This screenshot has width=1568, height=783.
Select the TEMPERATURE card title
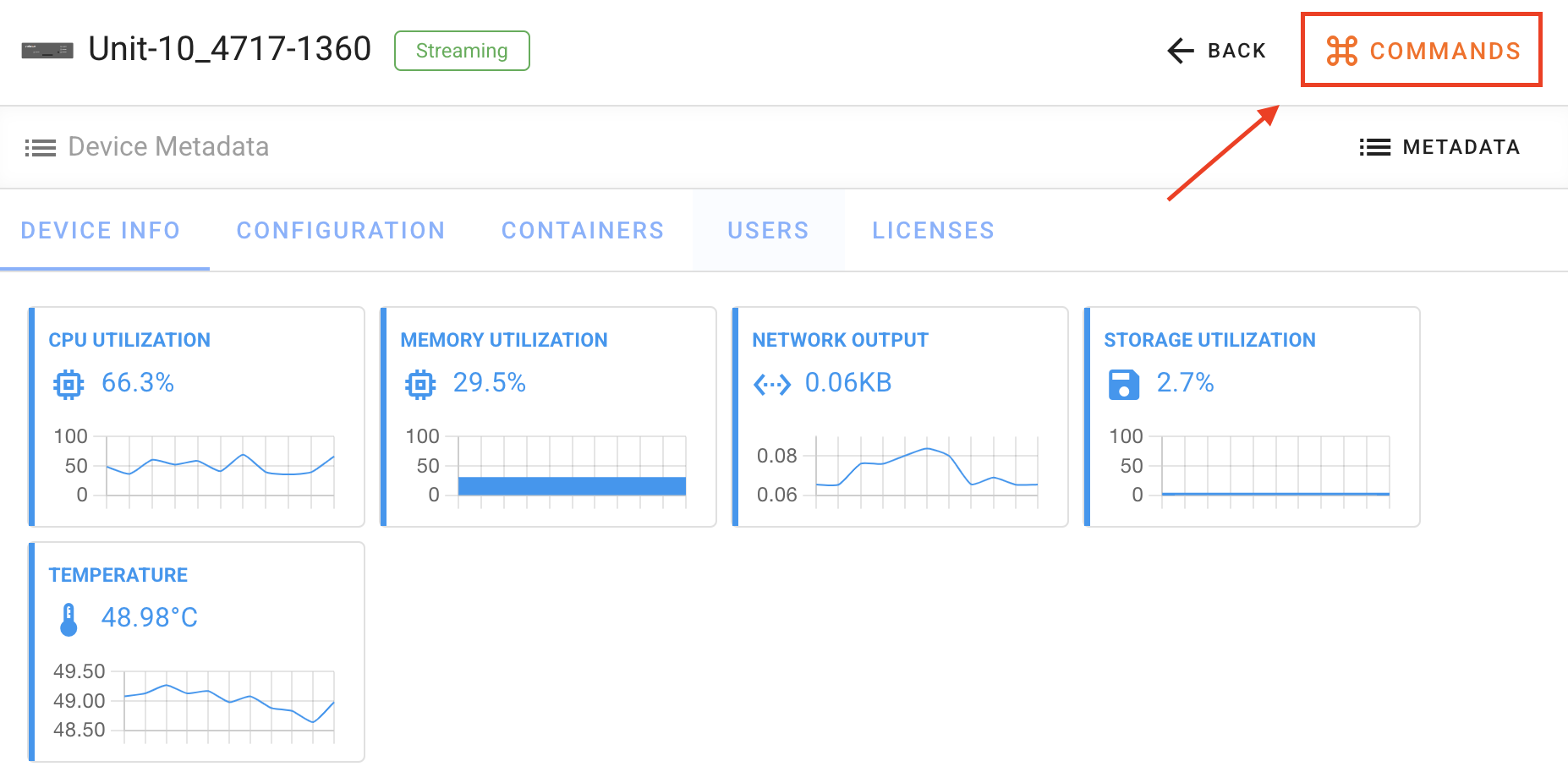click(x=118, y=575)
